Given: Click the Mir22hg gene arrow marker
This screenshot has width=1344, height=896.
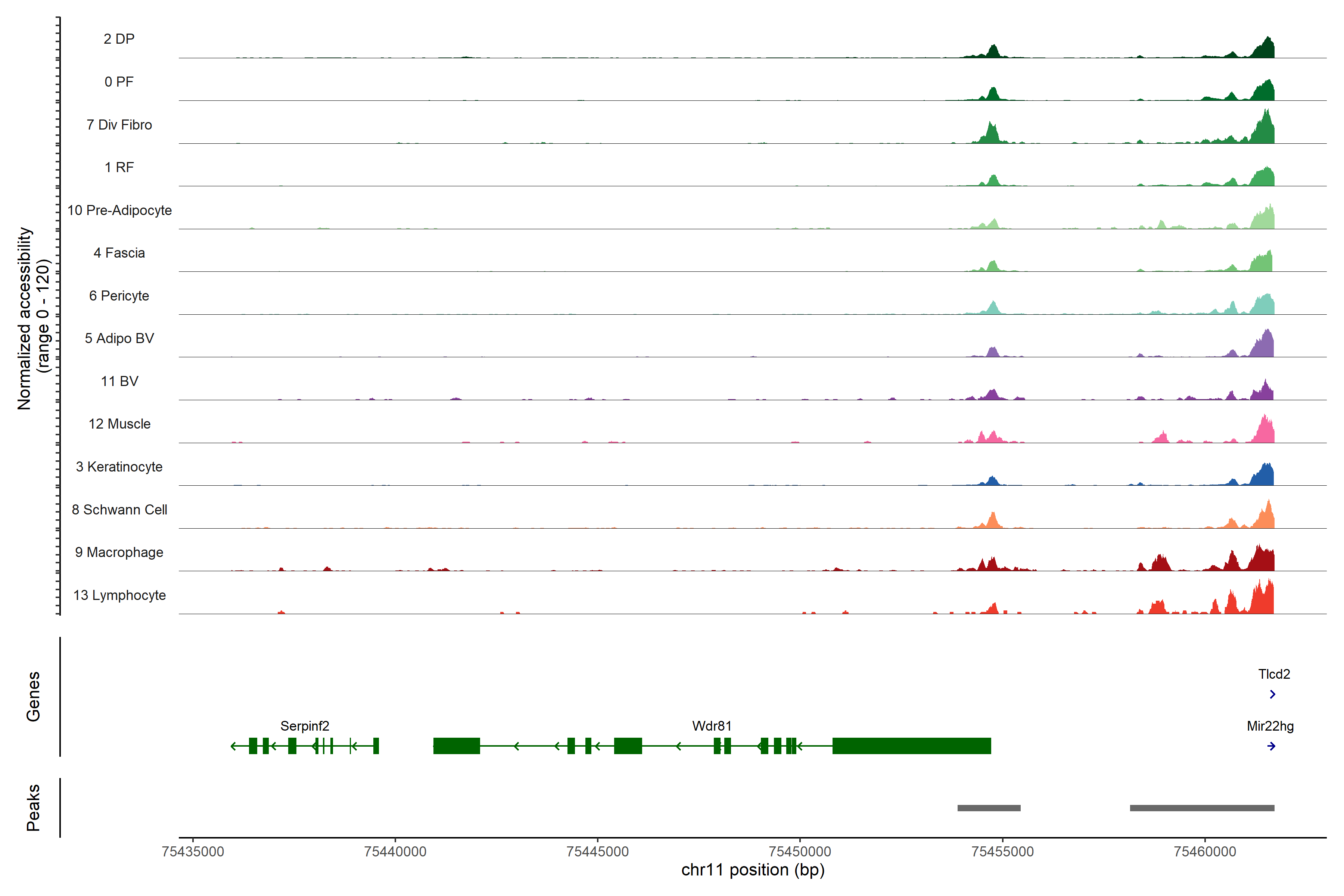Looking at the screenshot, I should pos(1271,746).
